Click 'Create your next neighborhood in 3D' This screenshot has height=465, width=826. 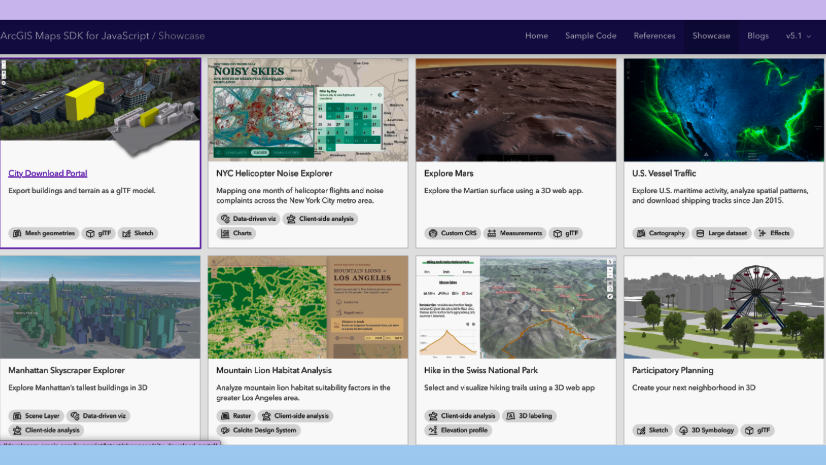694,388
